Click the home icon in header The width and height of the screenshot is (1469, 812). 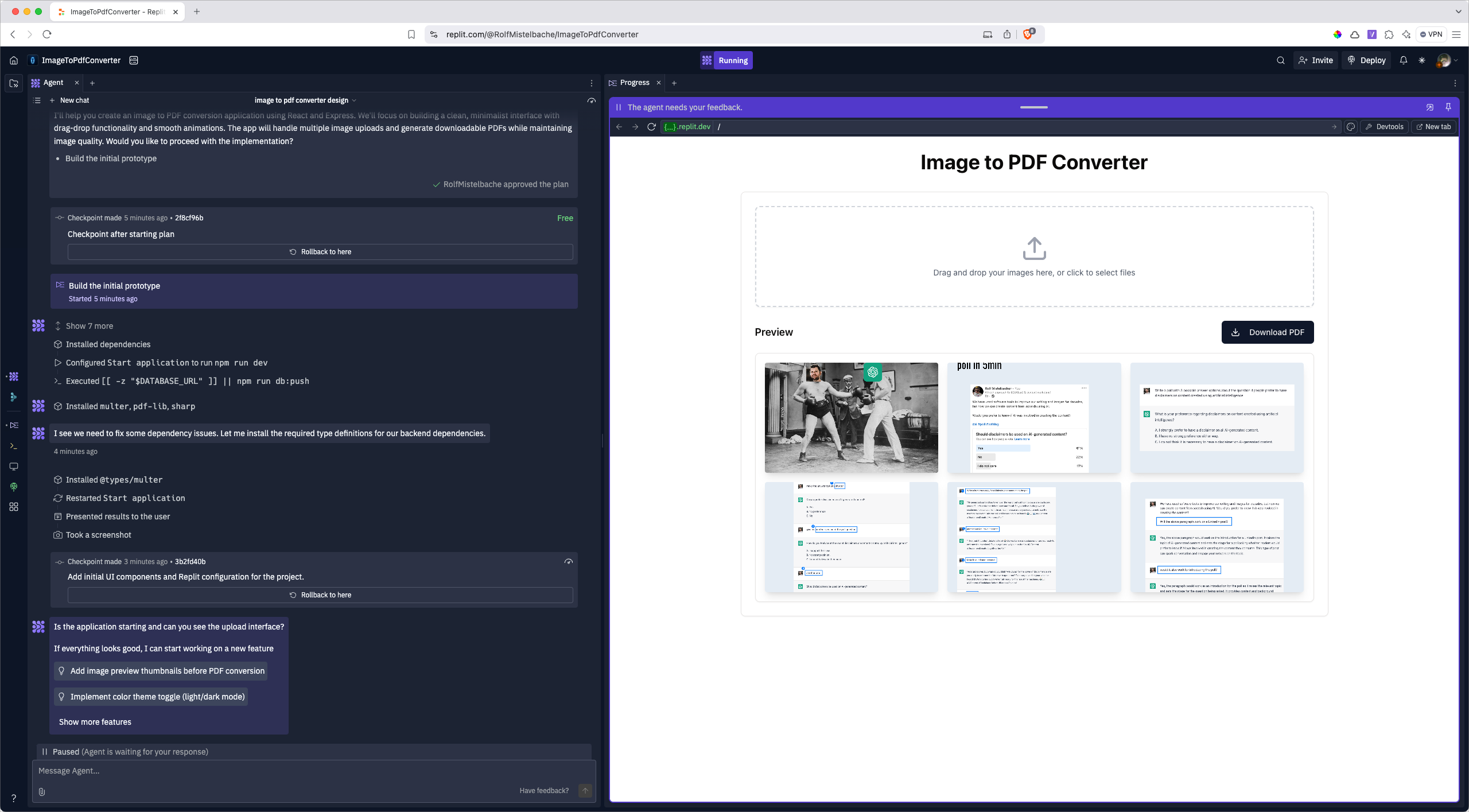tap(14, 60)
